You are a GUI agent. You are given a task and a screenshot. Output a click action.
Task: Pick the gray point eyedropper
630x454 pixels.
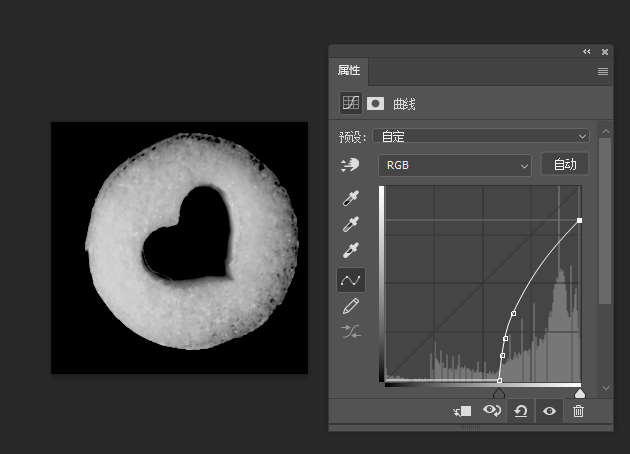tap(351, 224)
